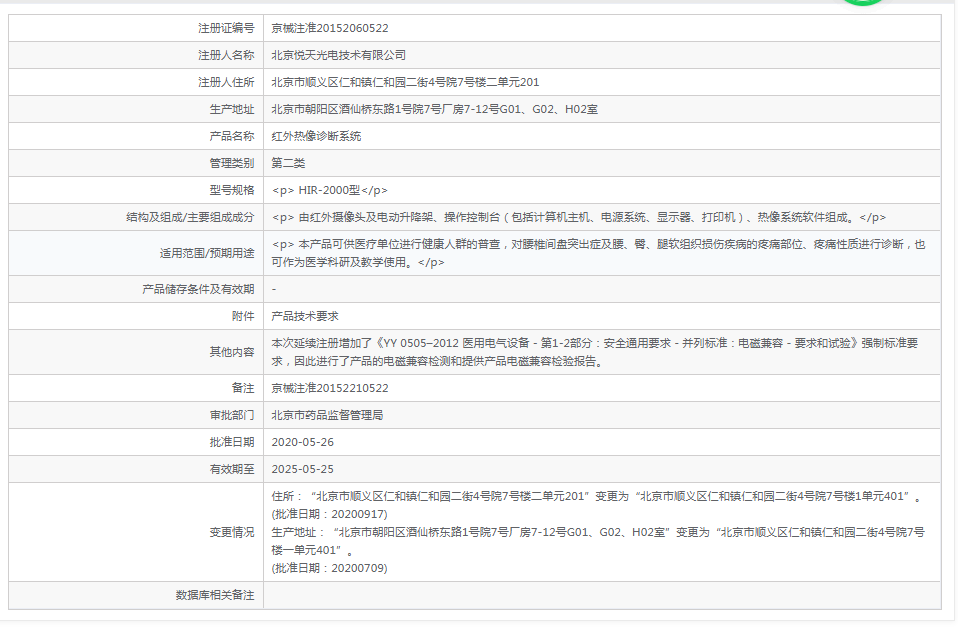Click the 注册人住所 address cell

click(x=400, y=83)
